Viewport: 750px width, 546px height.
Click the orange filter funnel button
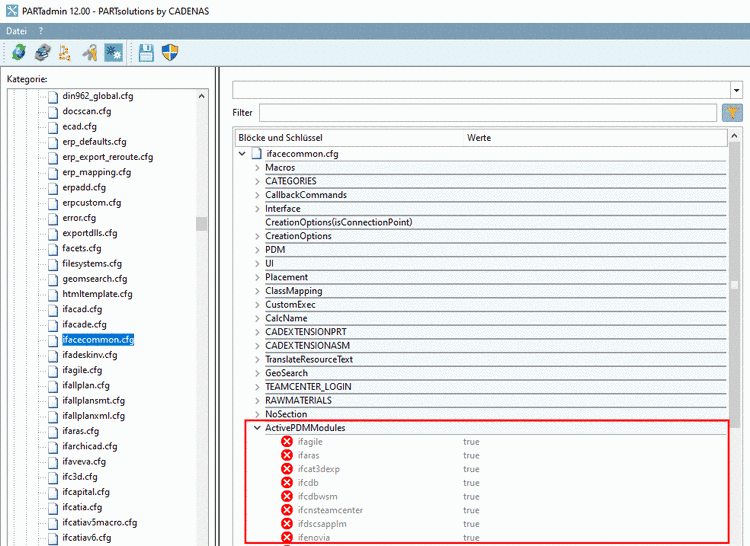732,113
